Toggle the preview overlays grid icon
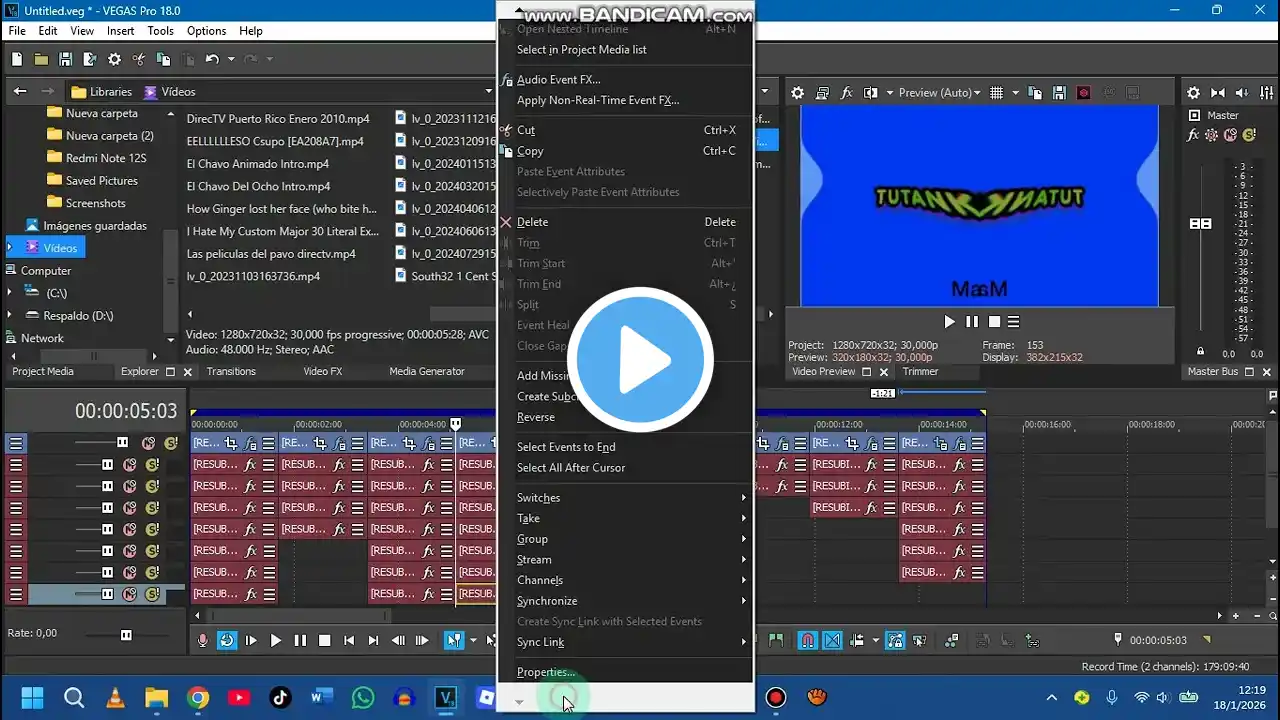 [996, 93]
